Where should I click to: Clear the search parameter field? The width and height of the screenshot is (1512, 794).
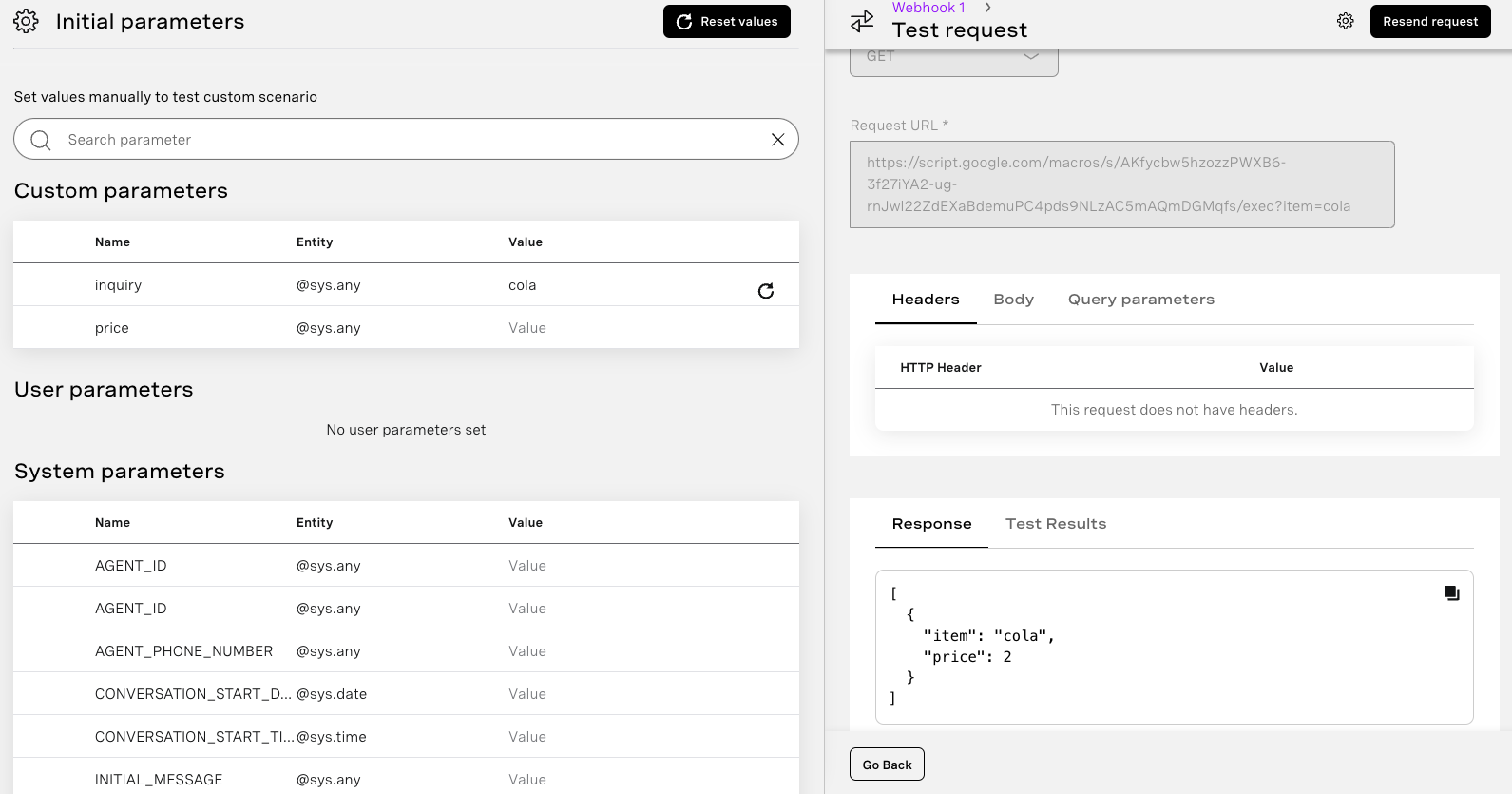pyautogui.click(x=777, y=140)
